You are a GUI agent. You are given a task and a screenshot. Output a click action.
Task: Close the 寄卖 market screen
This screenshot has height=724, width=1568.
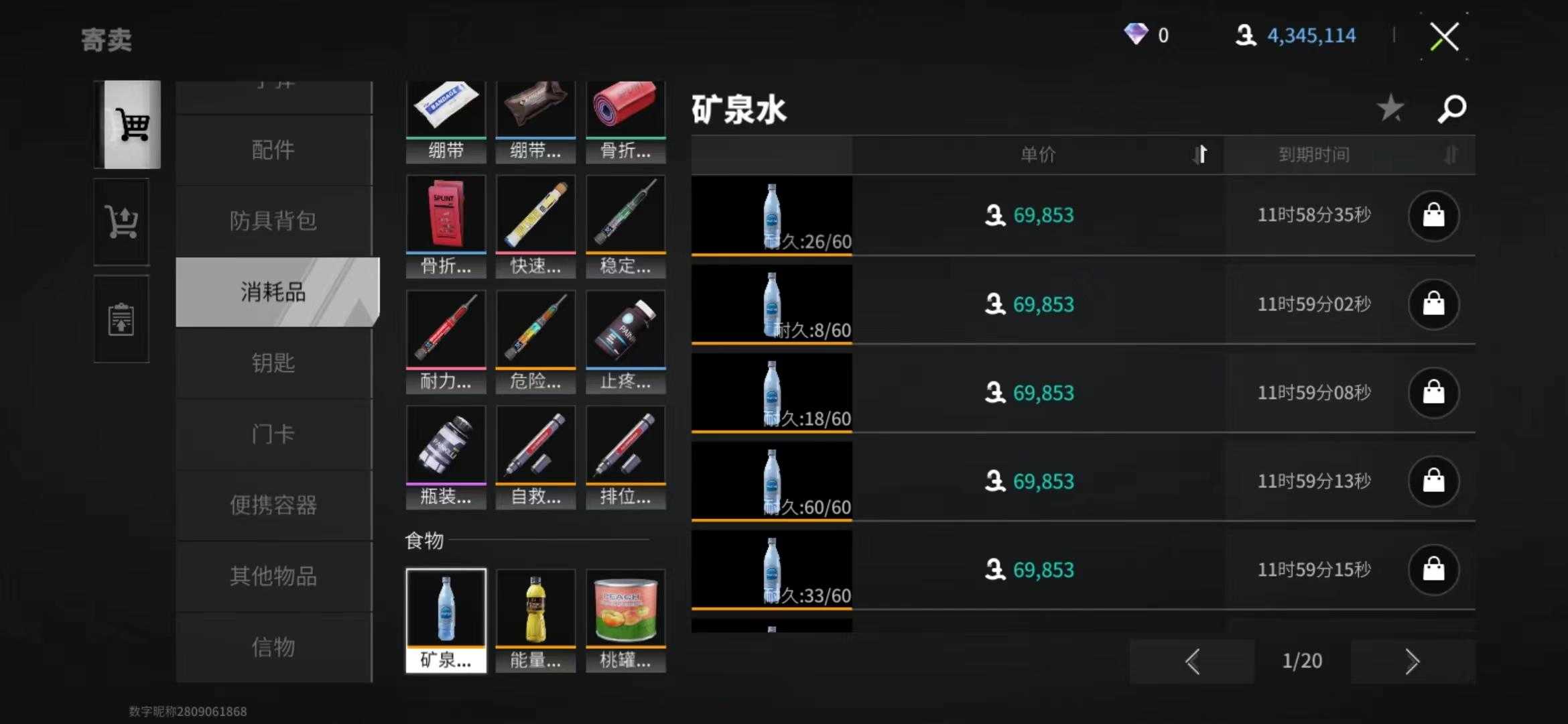tap(1444, 36)
